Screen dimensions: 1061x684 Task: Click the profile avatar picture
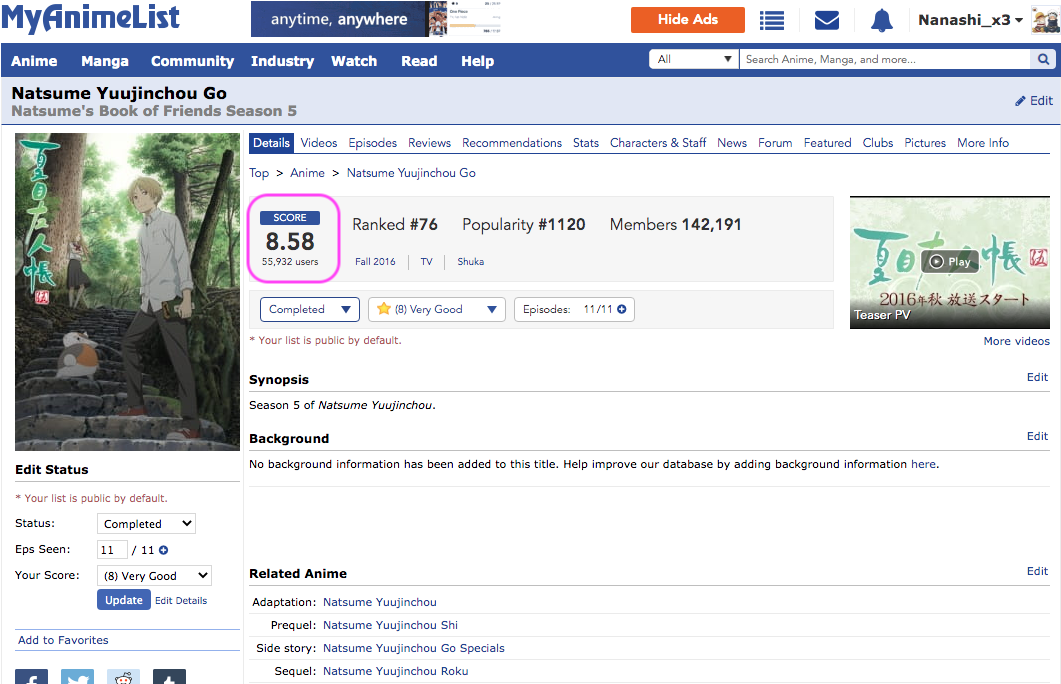coord(1044,20)
